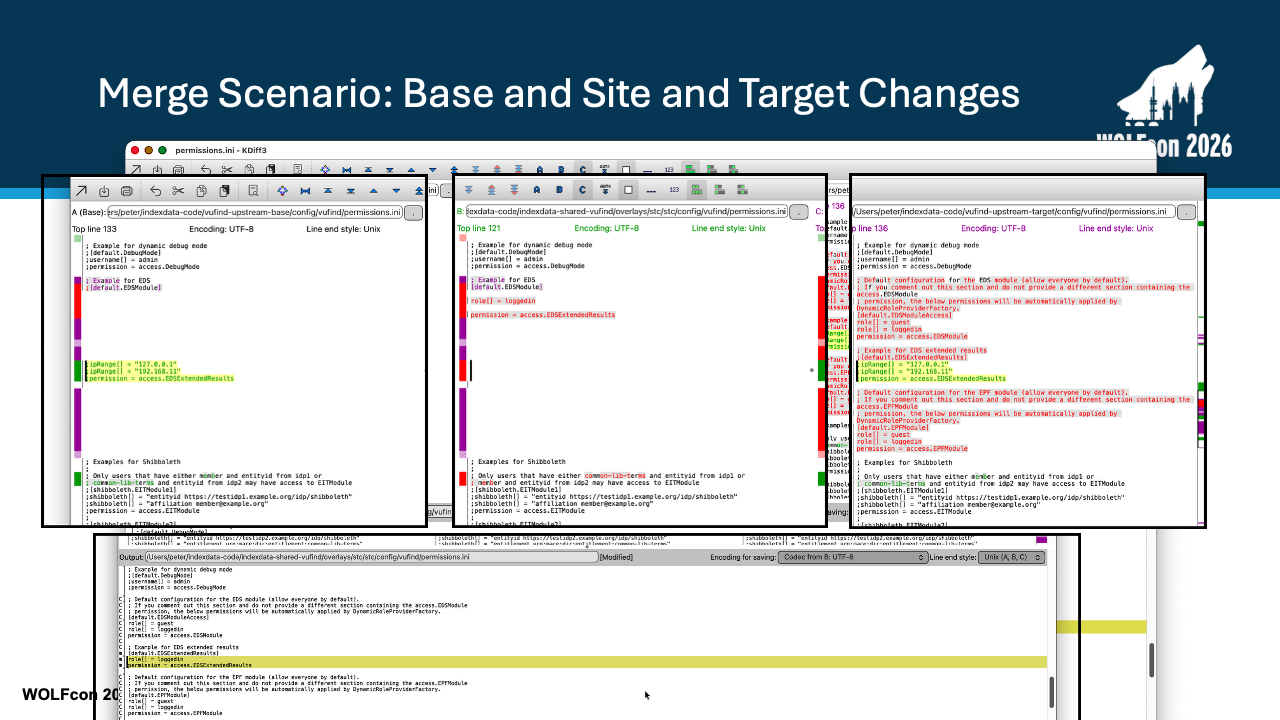This screenshot has width=1280, height=720.
Task: Open the Line end style dropdown
Action: 1010,557
